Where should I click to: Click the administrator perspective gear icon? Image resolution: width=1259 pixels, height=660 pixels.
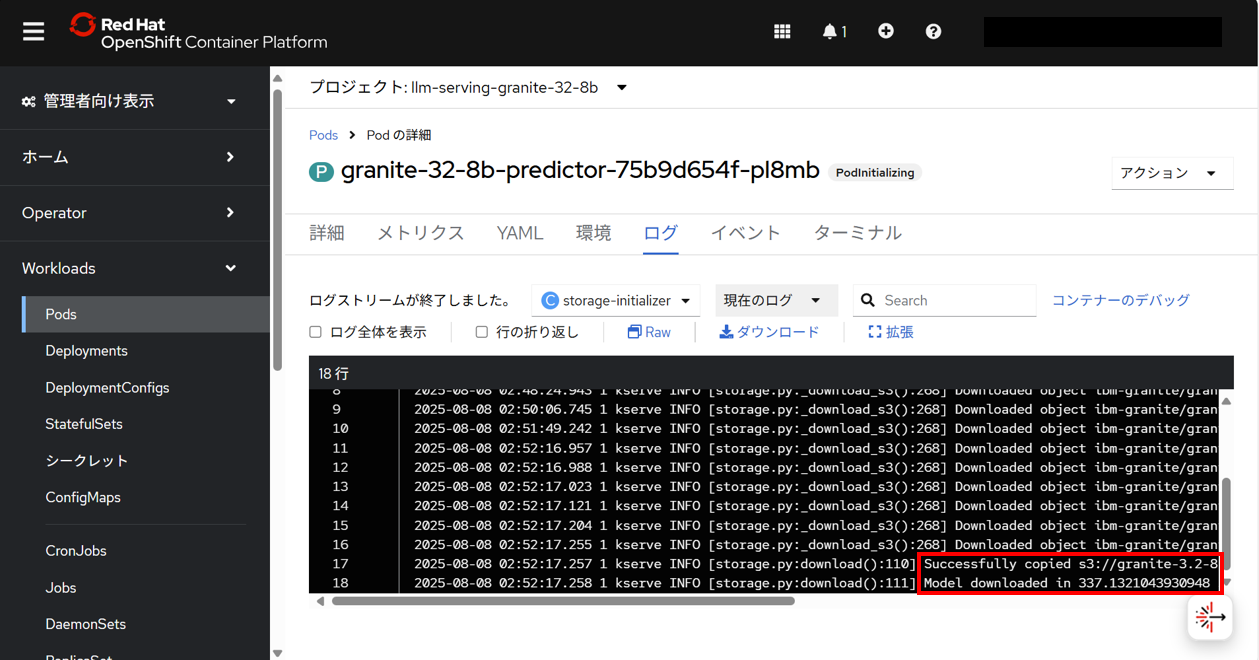click(x=29, y=101)
